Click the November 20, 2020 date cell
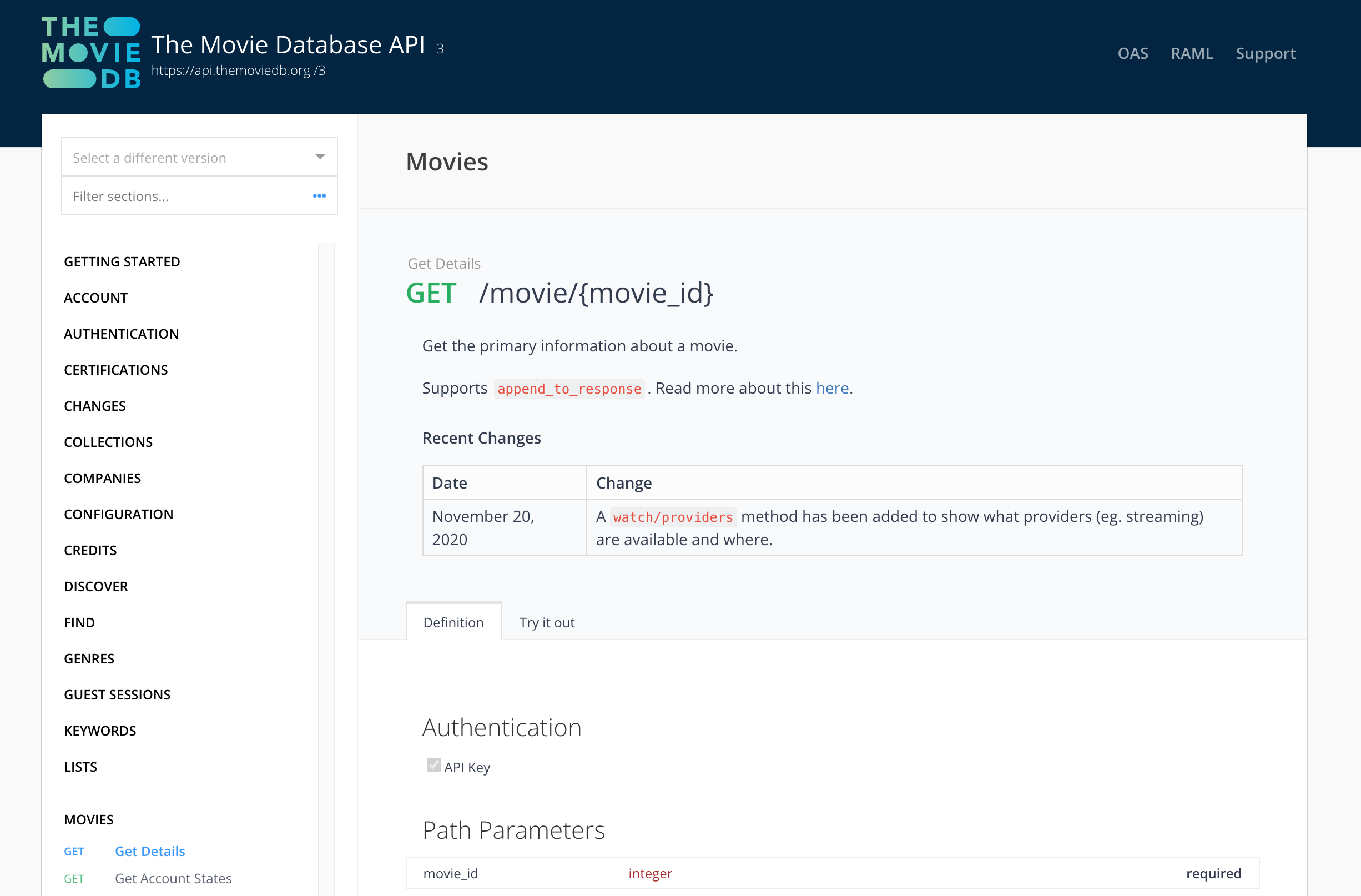 click(505, 527)
